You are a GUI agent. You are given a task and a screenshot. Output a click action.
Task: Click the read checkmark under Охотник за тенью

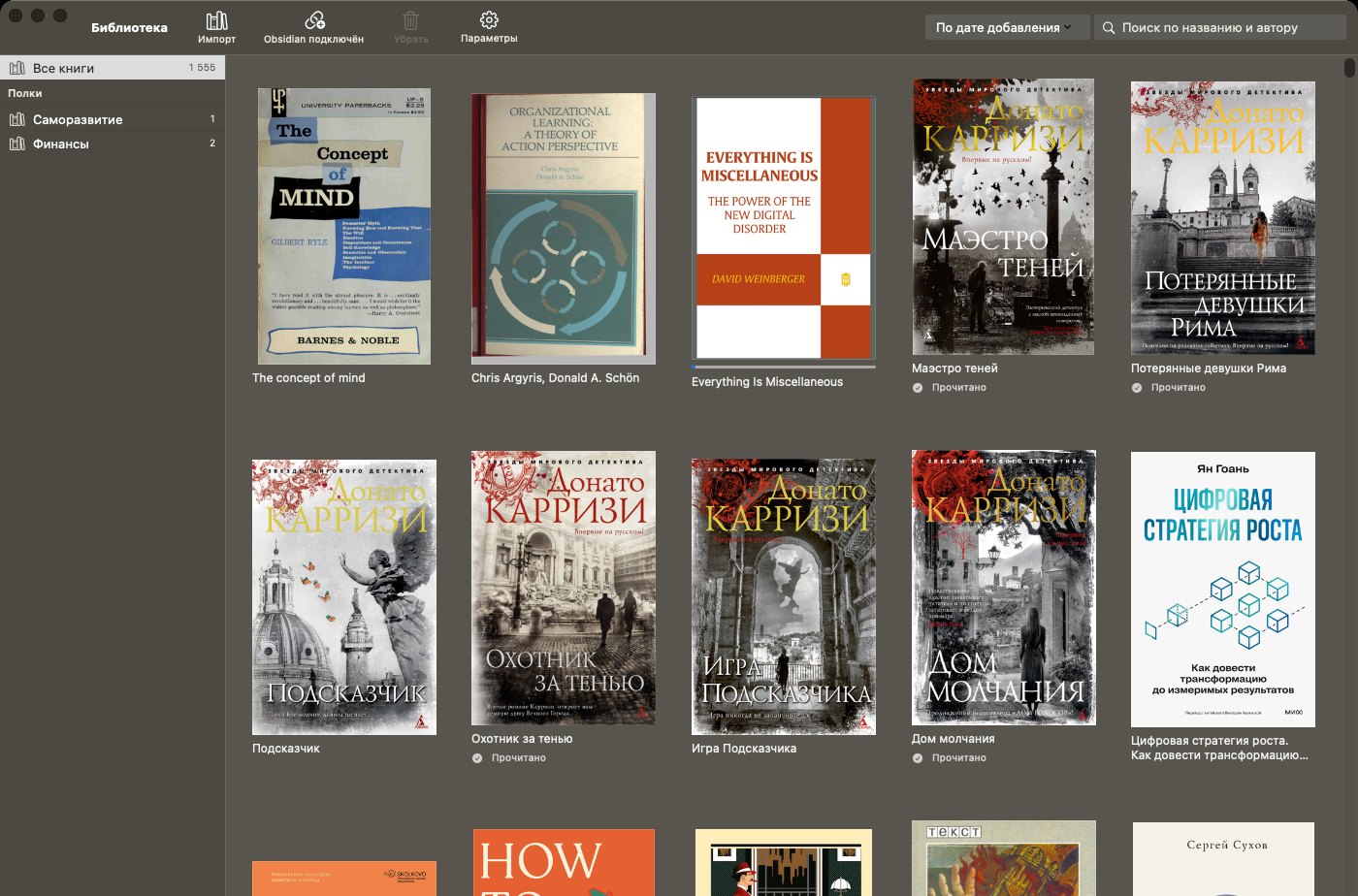pyautogui.click(x=477, y=758)
